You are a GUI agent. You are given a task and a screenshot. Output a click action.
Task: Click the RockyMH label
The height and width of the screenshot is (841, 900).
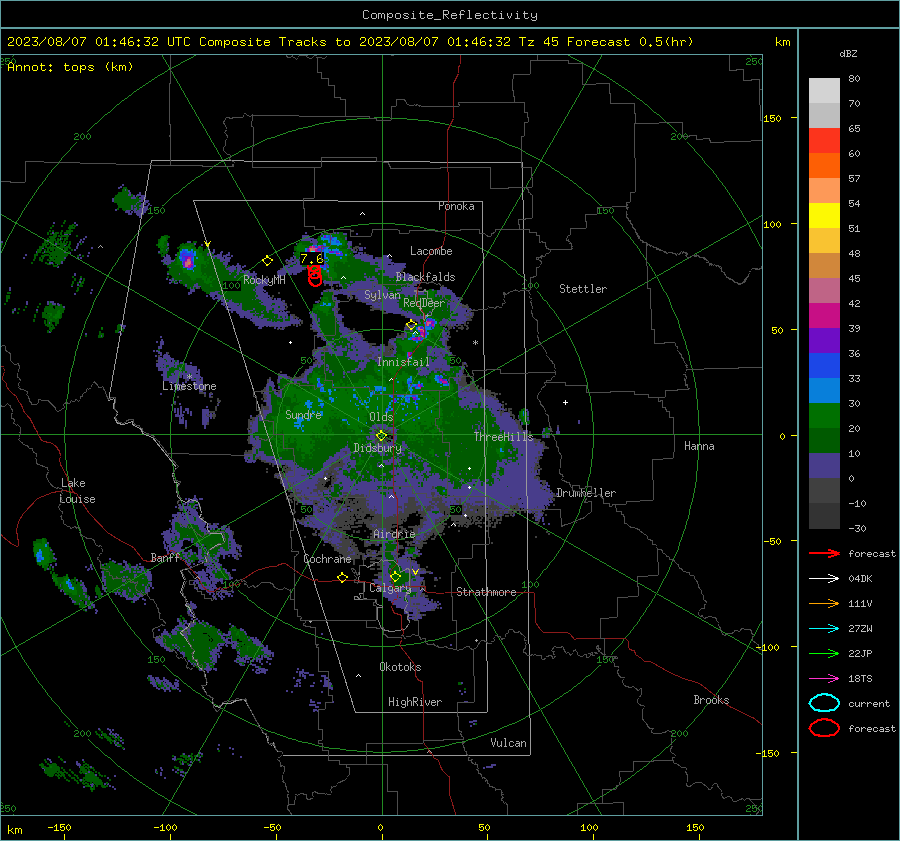point(264,280)
